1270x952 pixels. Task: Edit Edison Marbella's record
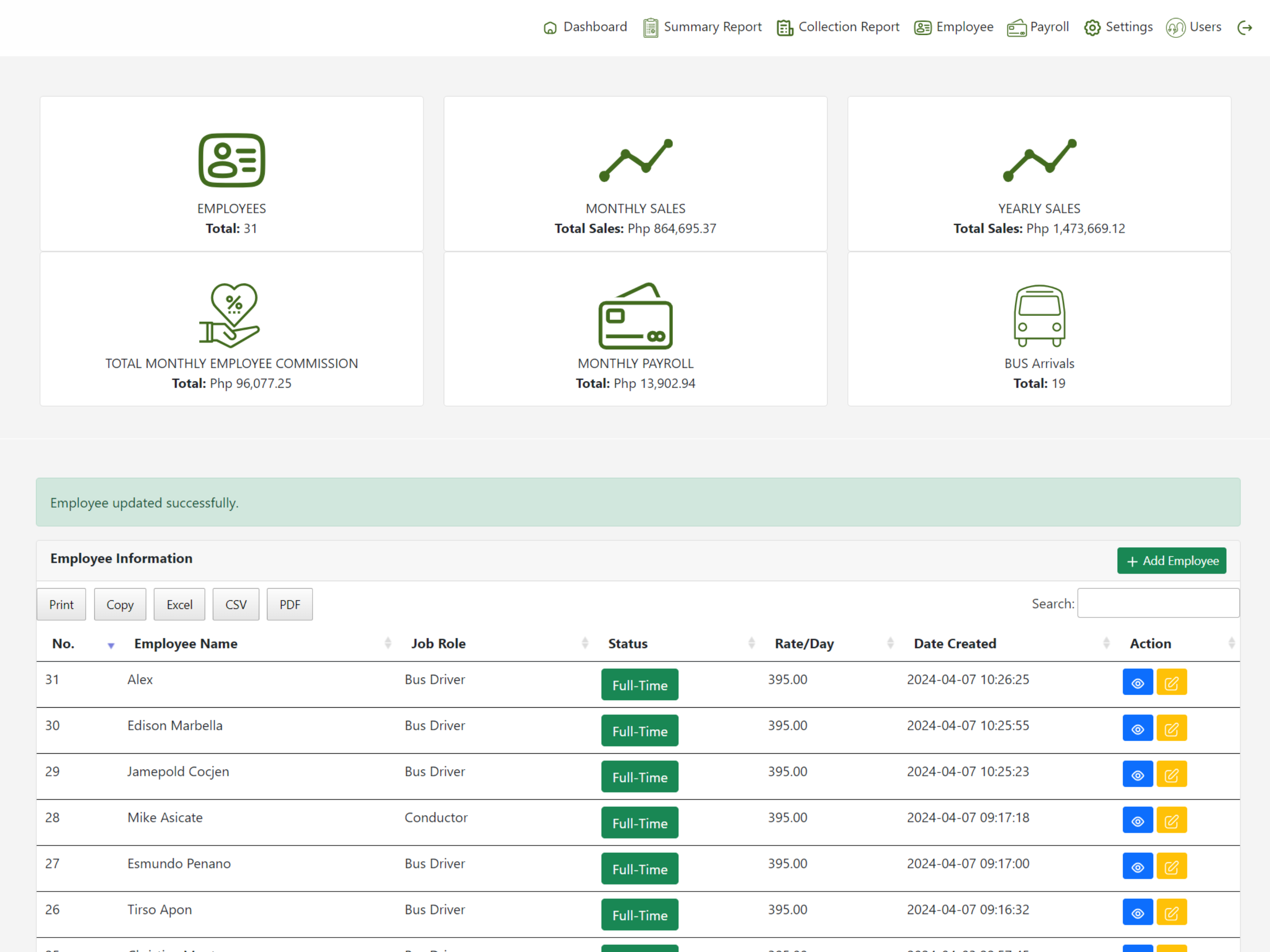click(x=1171, y=728)
